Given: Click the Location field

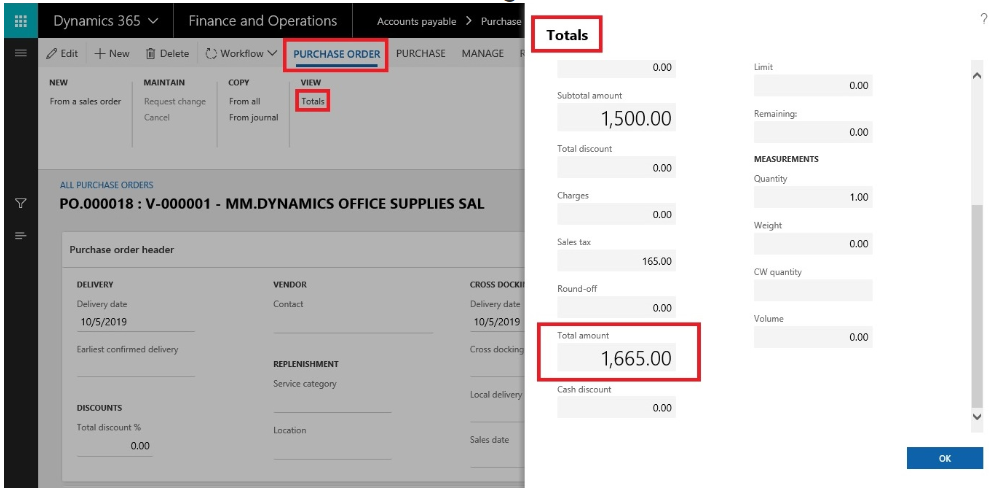Looking at the screenshot, I should point(332,449).
